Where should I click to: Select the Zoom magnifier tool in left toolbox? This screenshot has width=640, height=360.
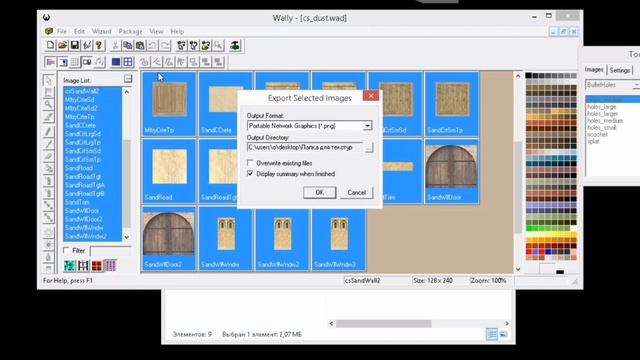(x=49, y=104)
